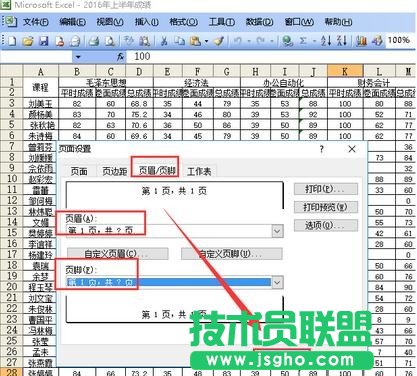The height and width of the screenshot is (376, 417).
Task: Switch to the 页面 tab
Action: pyautogui.click(x=79, y=171)
